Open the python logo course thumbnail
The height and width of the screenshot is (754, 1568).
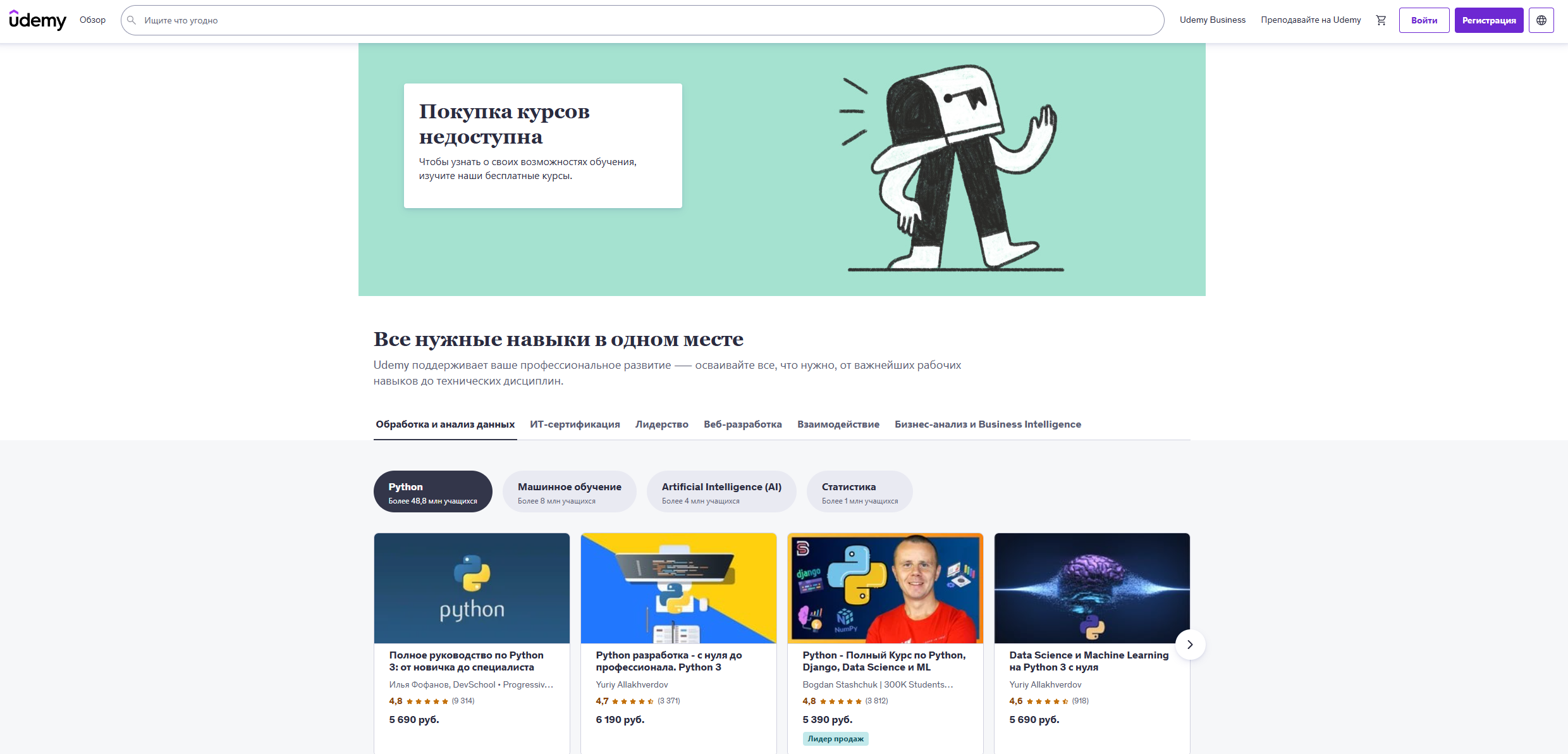[472, 588]
